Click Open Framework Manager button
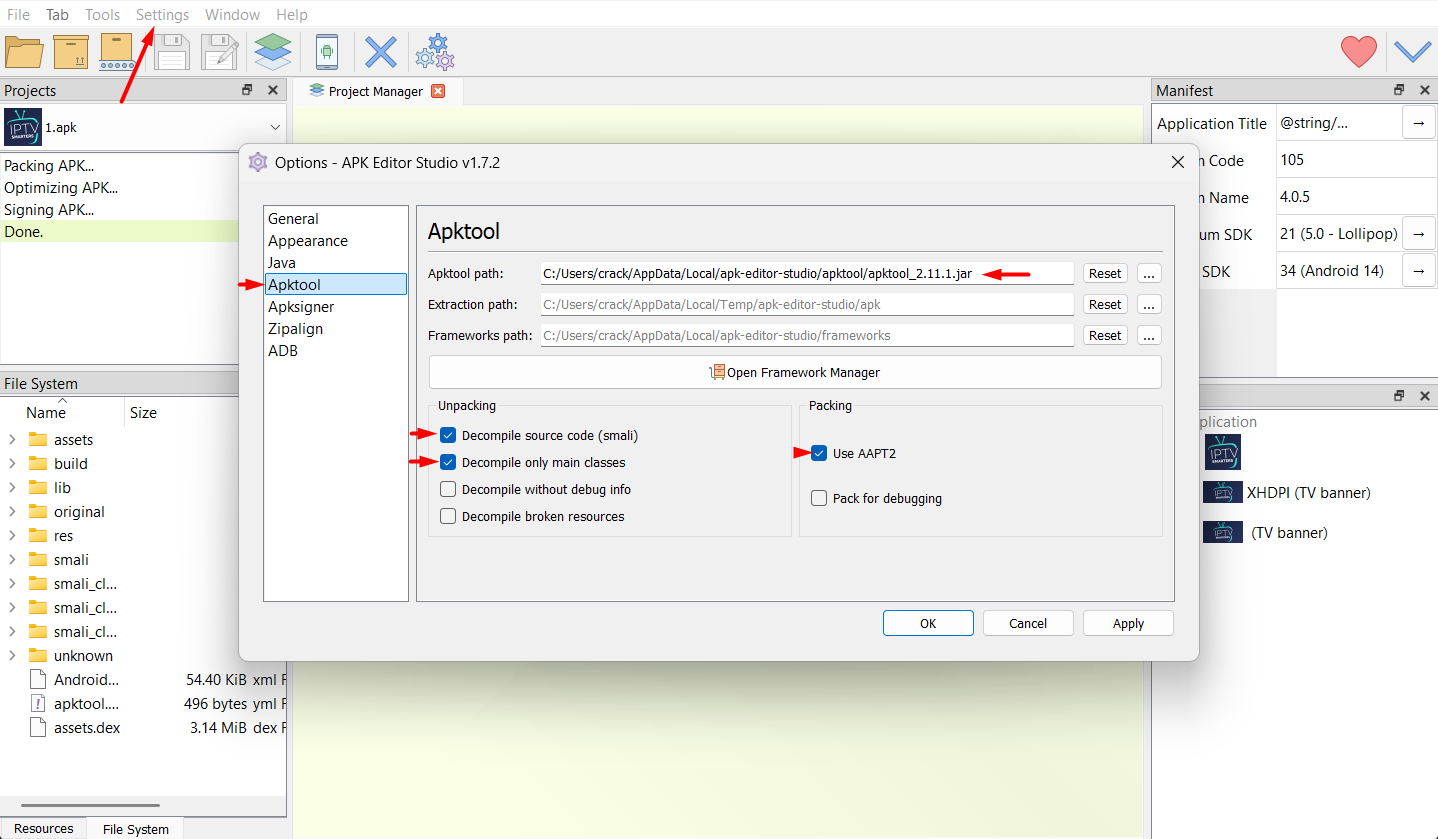The height and width of the screenshot is (839, 1438). click(x=795, y=372)
